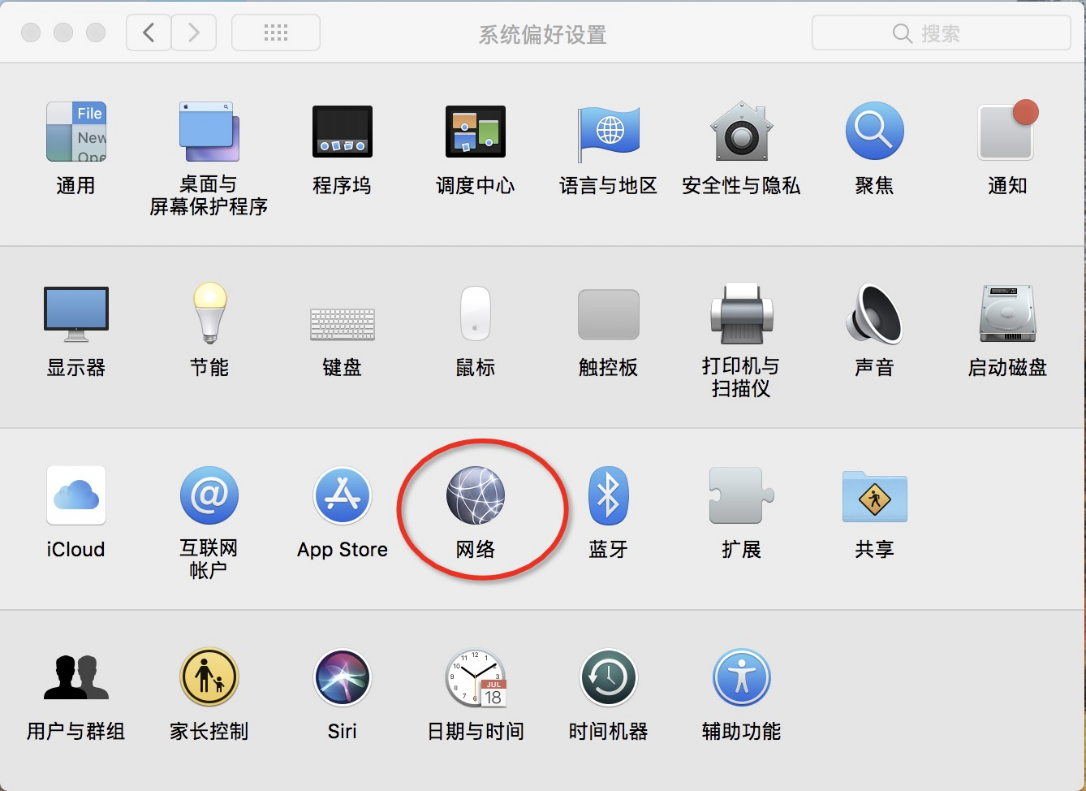Click the forward navigation arrow
Image resolution: width=1086 pixels, height=791 pixels.
(x=194, y=33)
